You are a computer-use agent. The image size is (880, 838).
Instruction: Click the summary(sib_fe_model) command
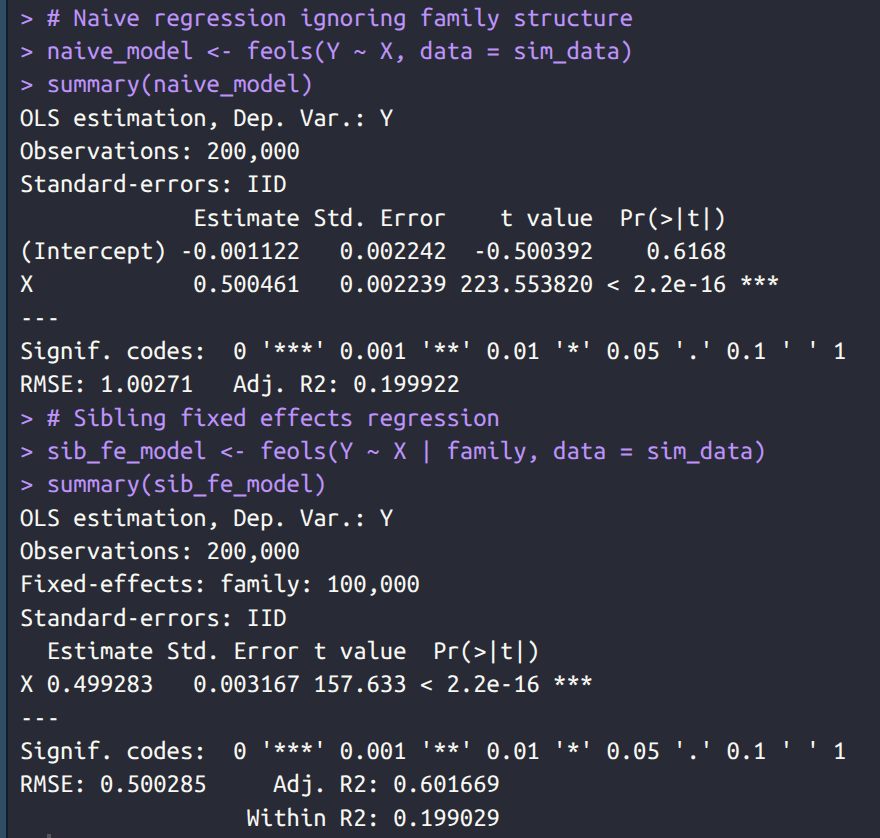[186, 485]
